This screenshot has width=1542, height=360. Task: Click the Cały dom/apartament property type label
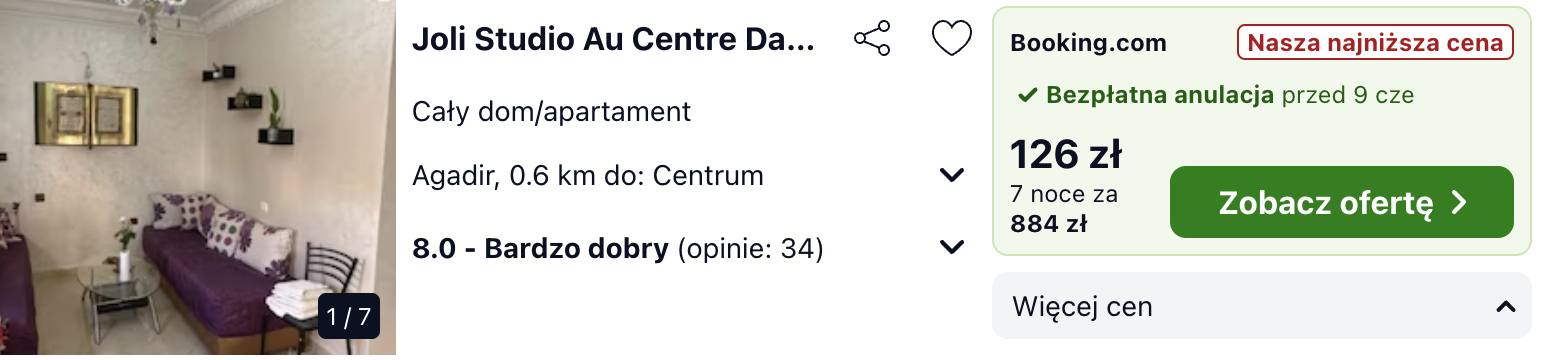point(551,111)
